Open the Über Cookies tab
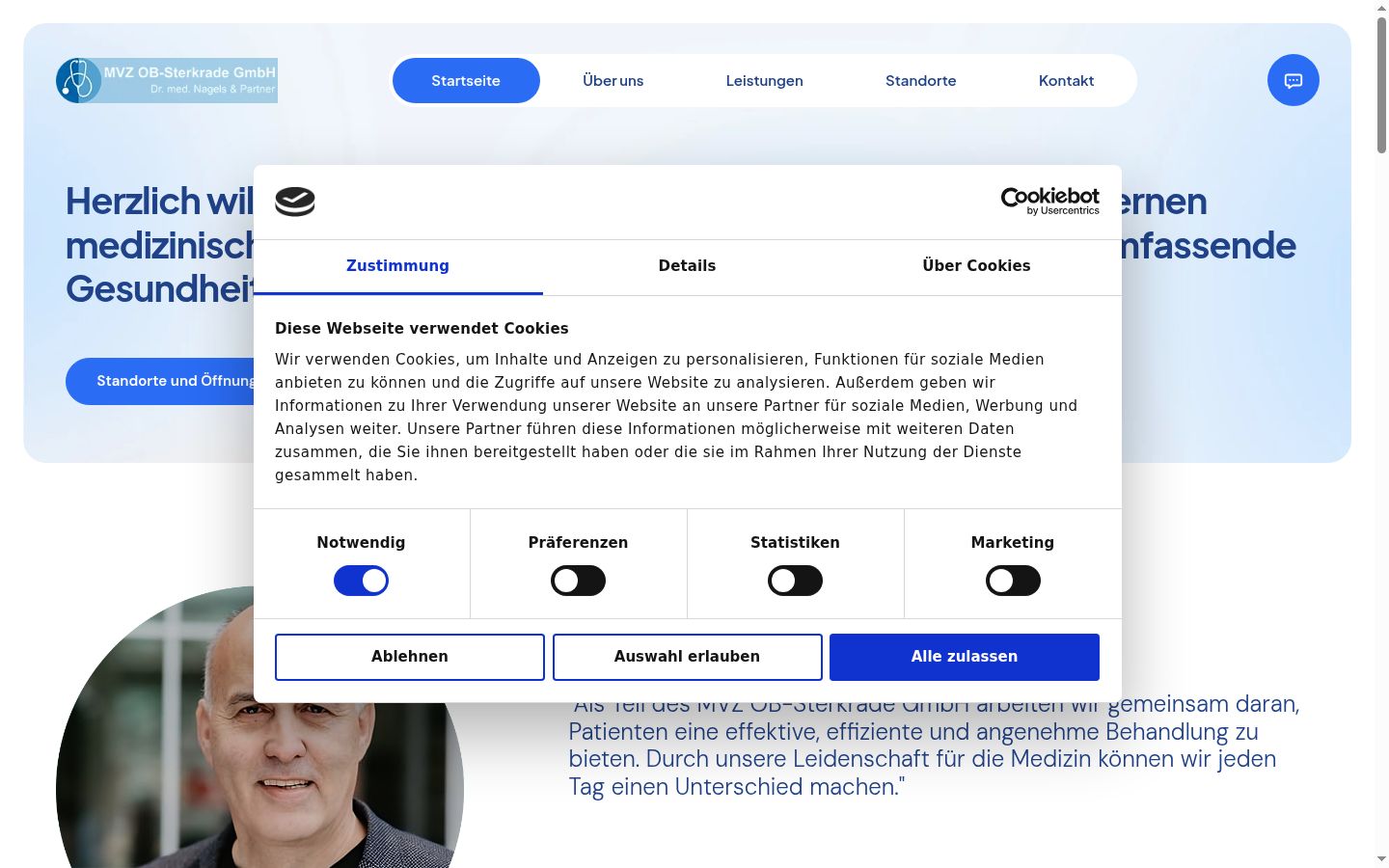 tap(976, 266)
